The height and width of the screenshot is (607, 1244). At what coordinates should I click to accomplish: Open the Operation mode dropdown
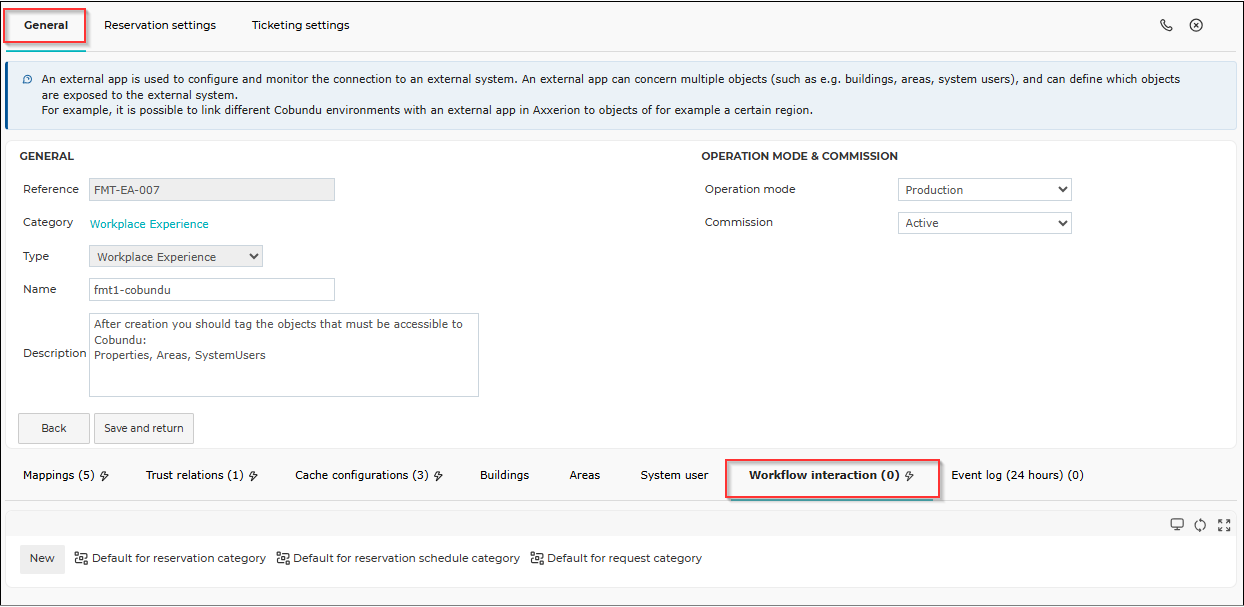(x=984, y=190)
